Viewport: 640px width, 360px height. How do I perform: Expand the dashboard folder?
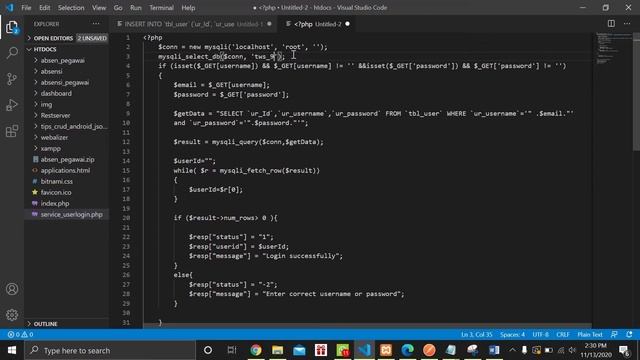coord(67,93)
